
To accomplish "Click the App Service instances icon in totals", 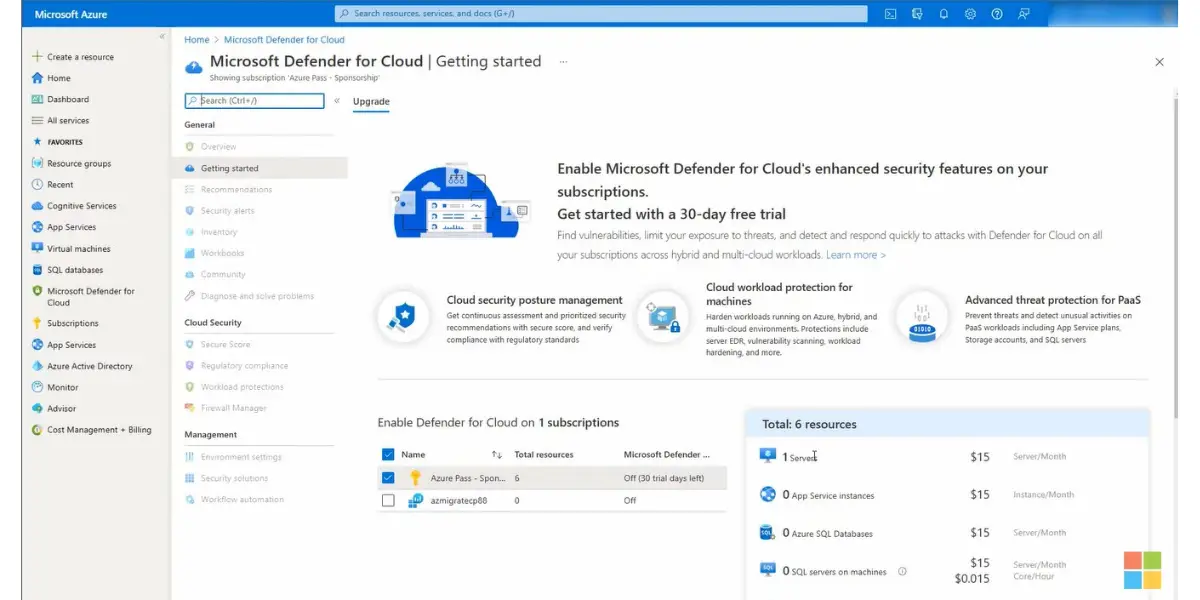I will coord(767,494).
